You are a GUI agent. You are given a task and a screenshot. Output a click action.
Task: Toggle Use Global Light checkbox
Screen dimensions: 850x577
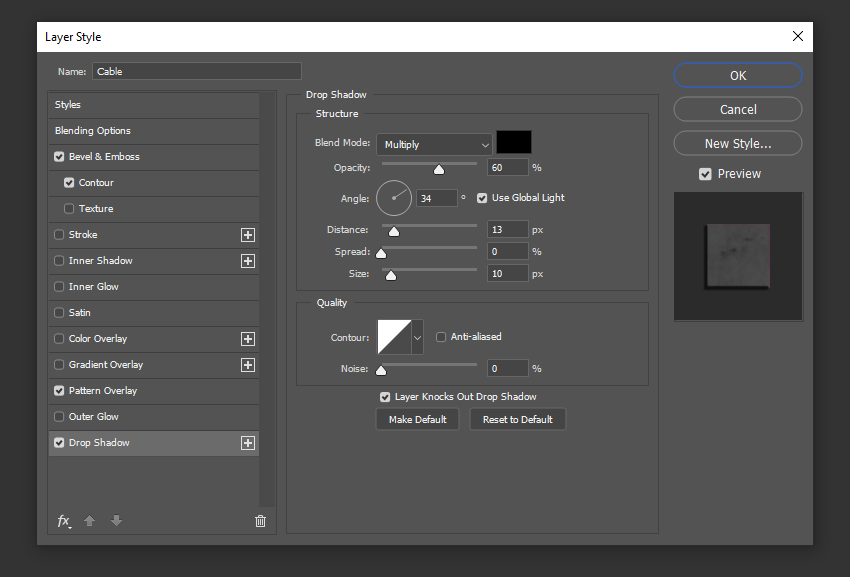click(482, 198)
